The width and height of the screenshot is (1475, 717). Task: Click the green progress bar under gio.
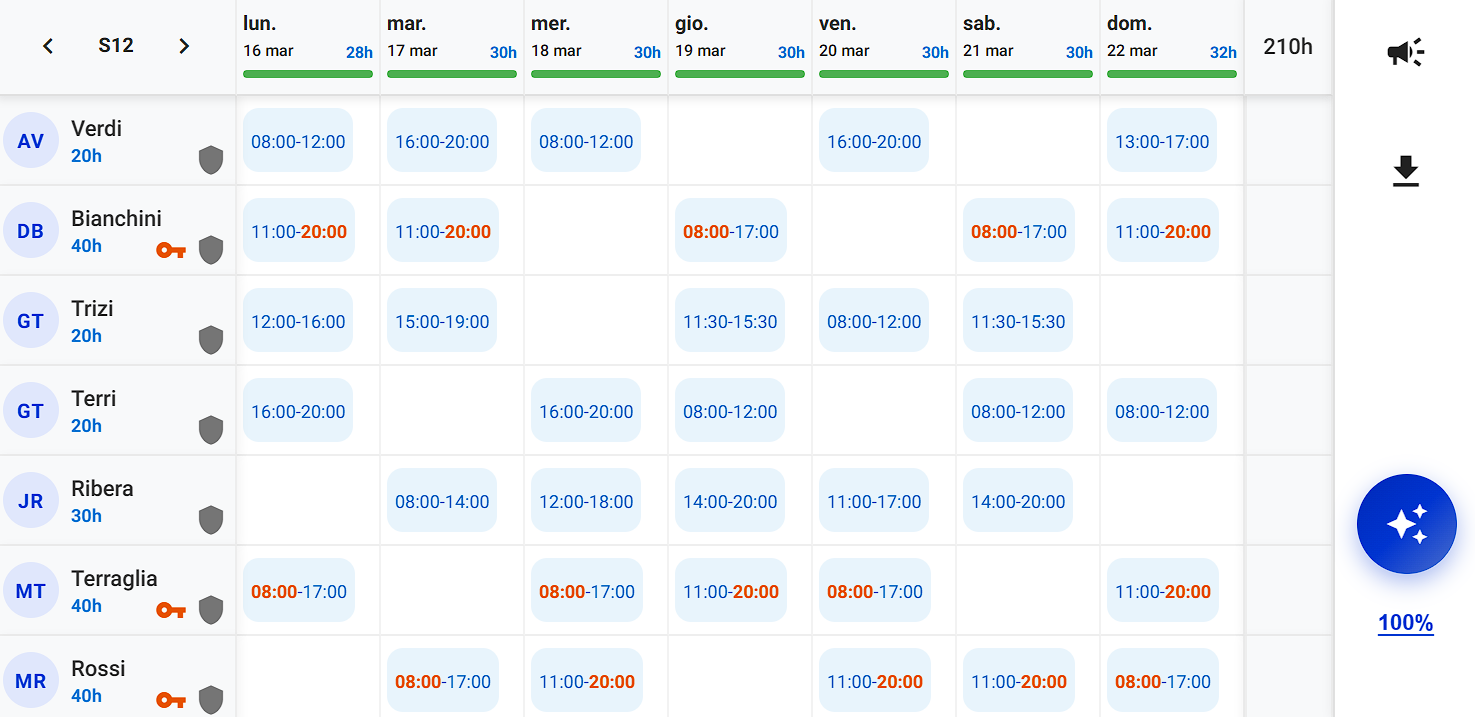739,74
